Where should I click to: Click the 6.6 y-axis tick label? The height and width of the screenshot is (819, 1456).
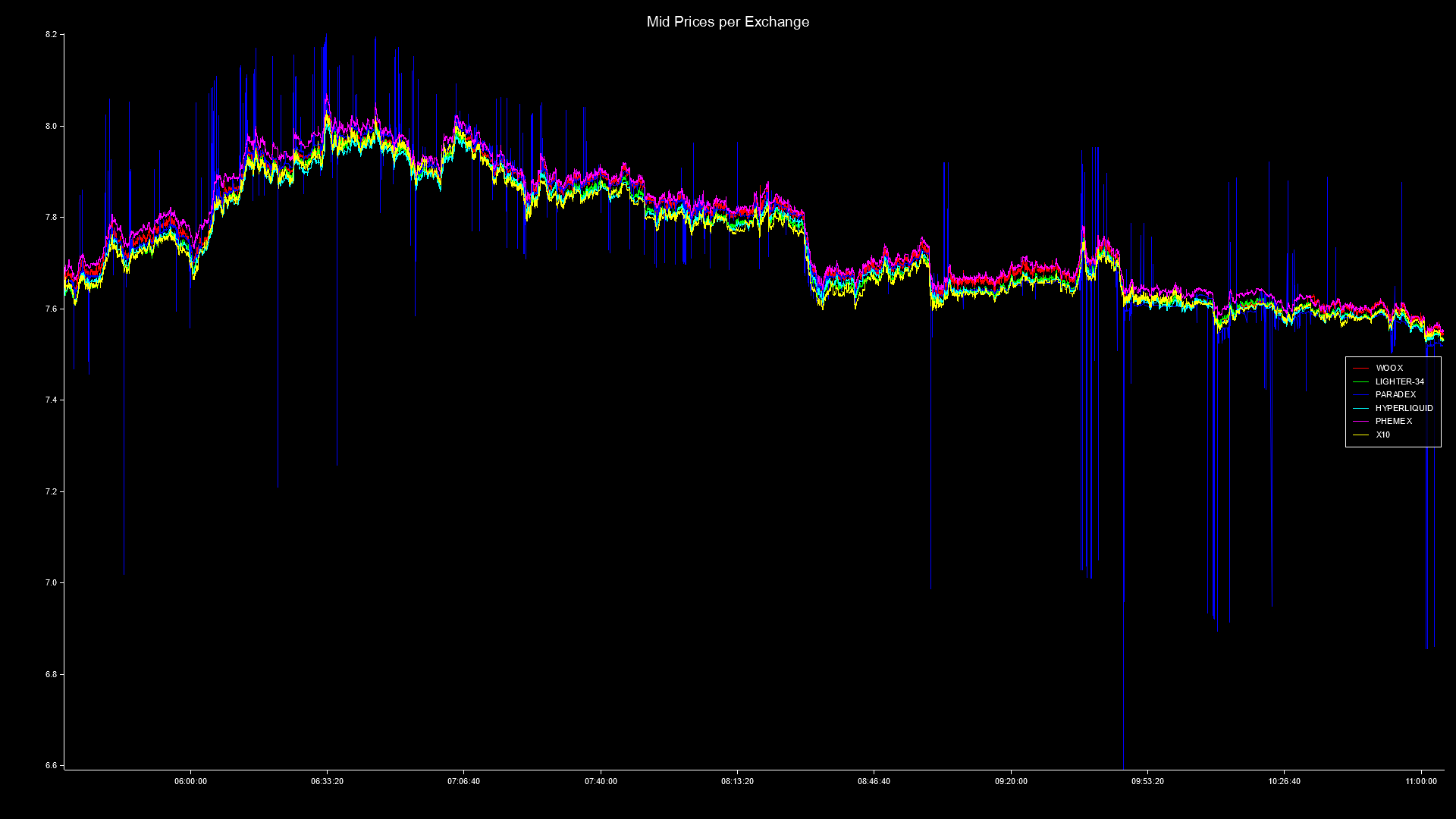(50, 766)
